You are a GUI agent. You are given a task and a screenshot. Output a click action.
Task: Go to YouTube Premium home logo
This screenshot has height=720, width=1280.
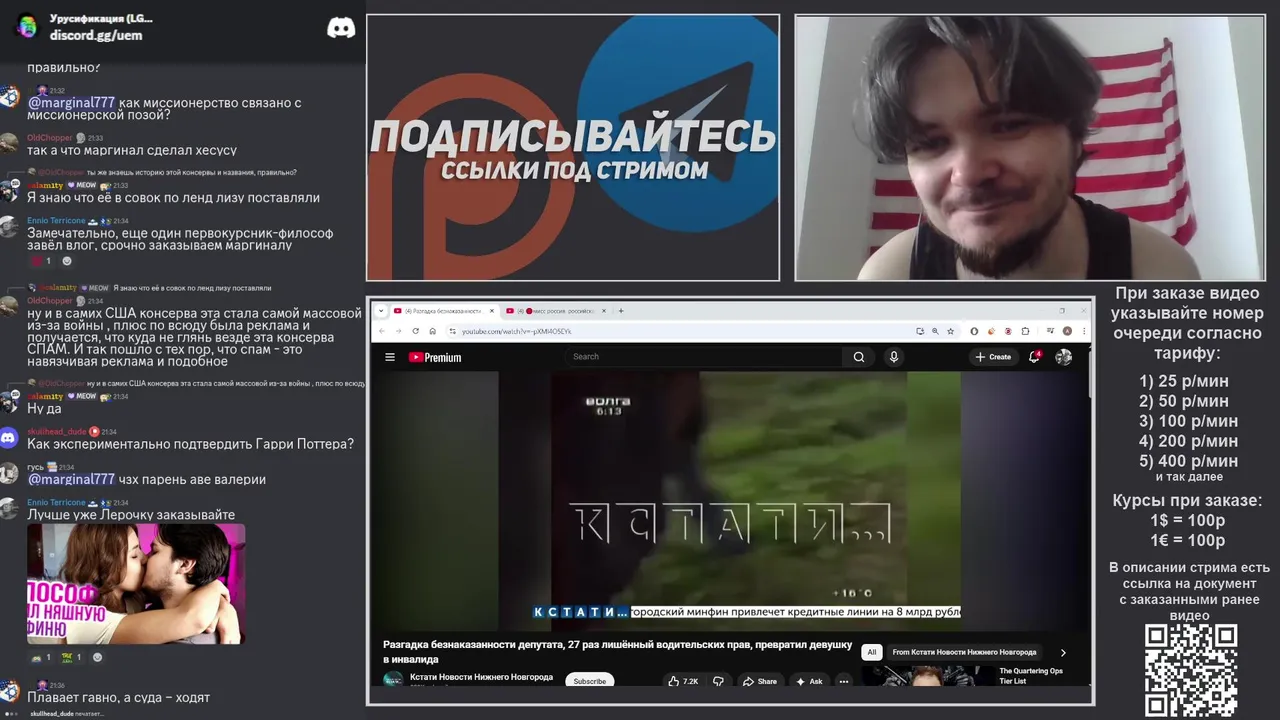tap(435, 357)
